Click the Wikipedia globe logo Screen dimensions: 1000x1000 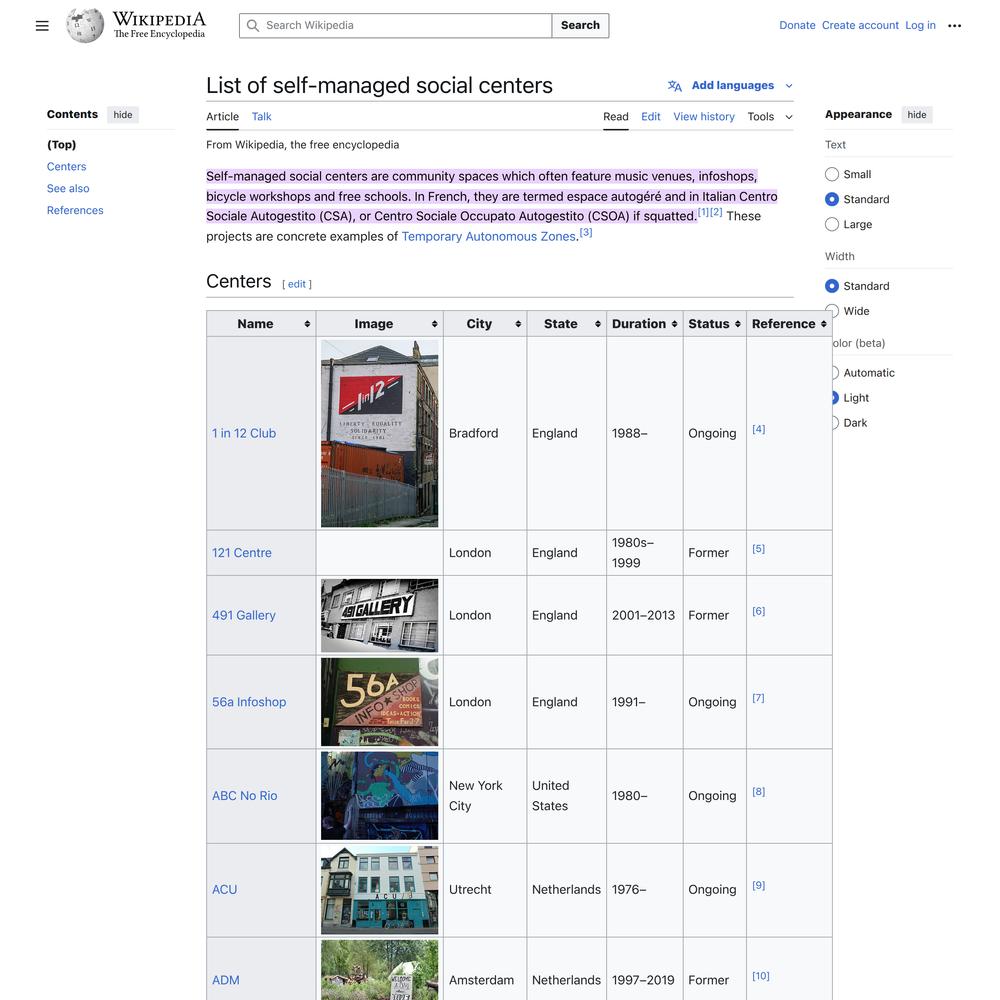coord(85,26)
